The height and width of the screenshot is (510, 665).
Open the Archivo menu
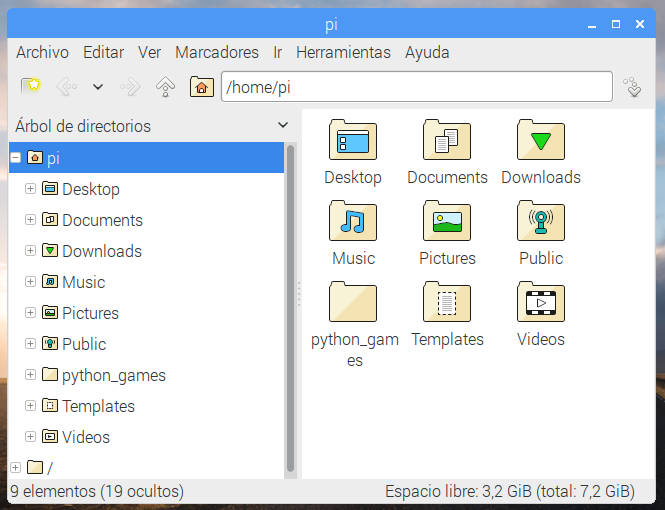(42, 53)
